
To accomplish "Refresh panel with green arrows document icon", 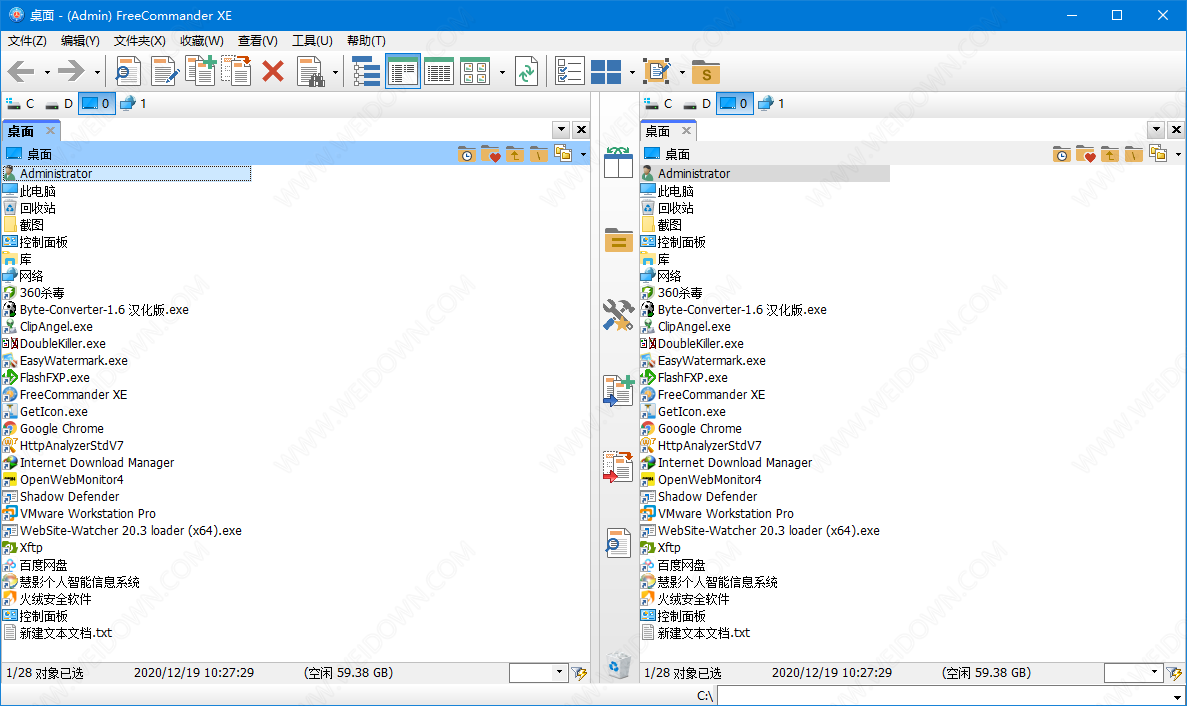I will (526, 72).
